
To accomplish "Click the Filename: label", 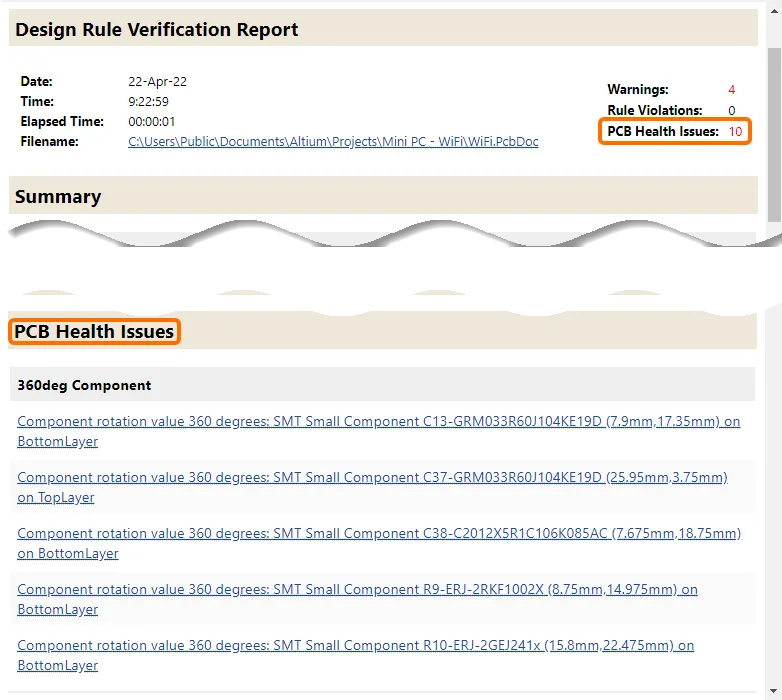I will point(49,142).
